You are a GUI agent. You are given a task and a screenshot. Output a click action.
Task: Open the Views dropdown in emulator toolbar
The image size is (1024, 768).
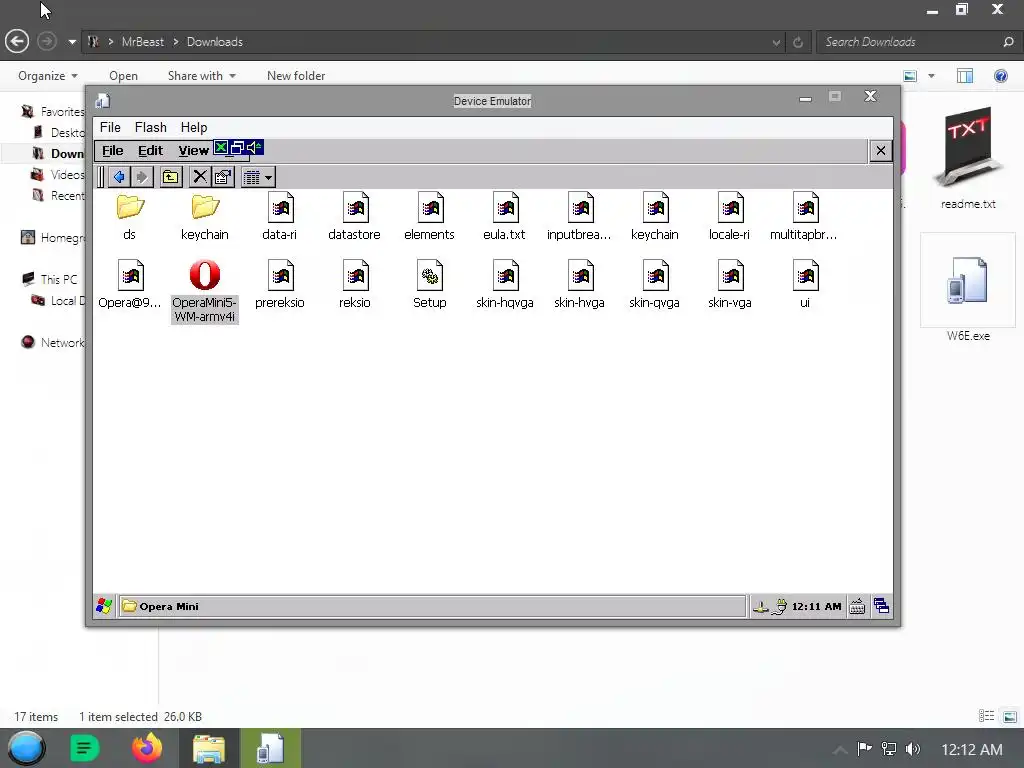click(258, 177)
